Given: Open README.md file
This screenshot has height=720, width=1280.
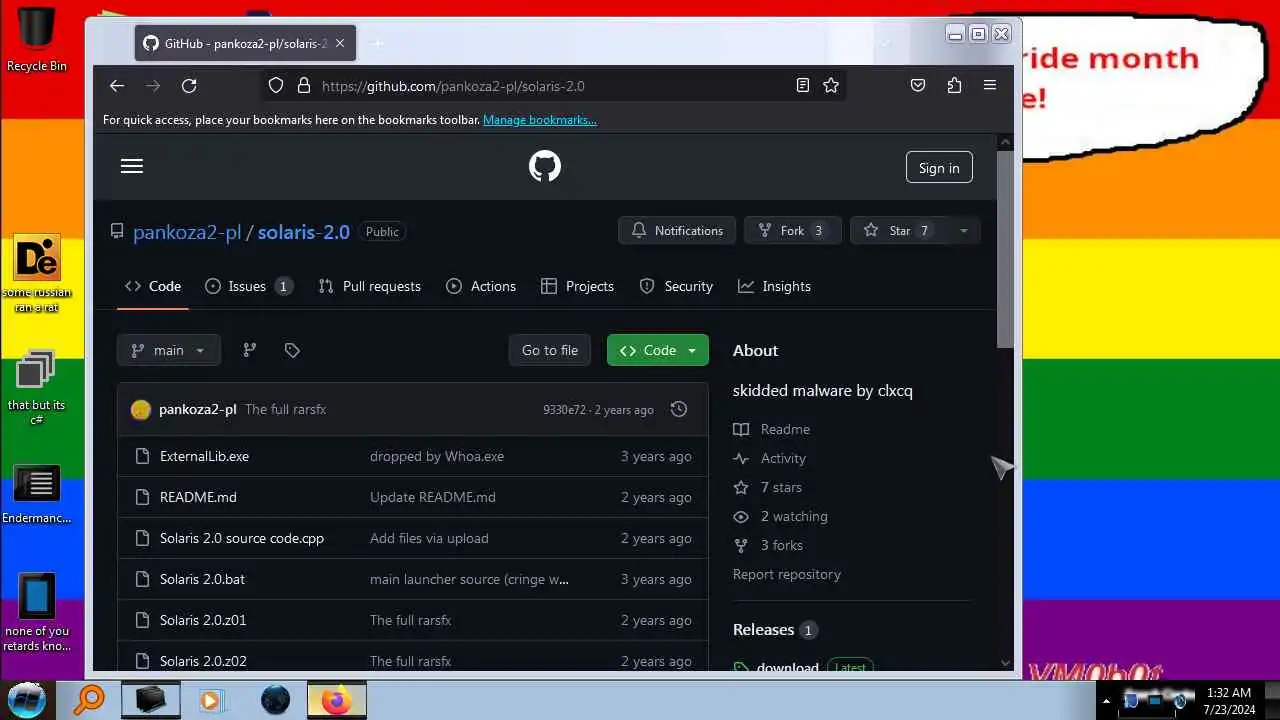Looking at the screenshot, I should click(198, 497).
